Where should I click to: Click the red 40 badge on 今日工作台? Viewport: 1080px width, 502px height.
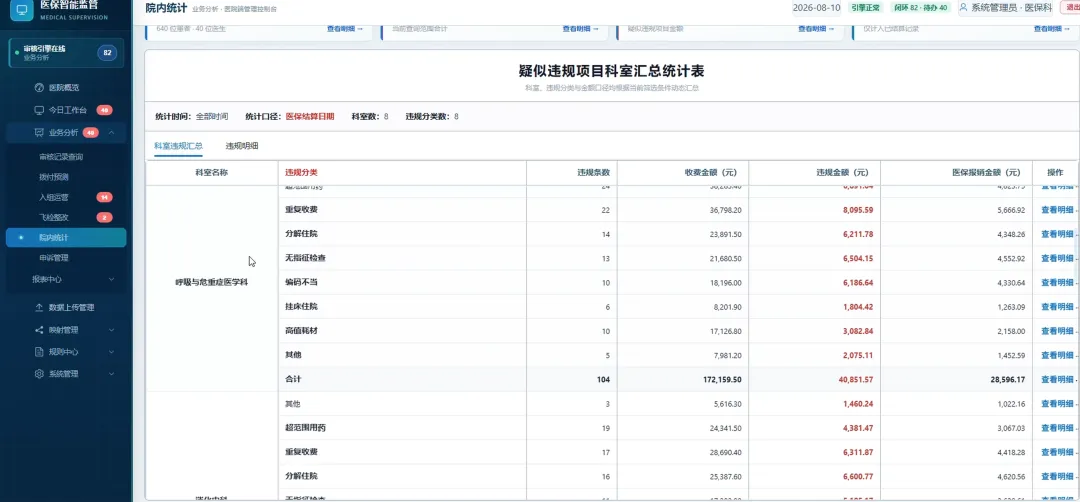pyautogui.click(x=104, y=110)
